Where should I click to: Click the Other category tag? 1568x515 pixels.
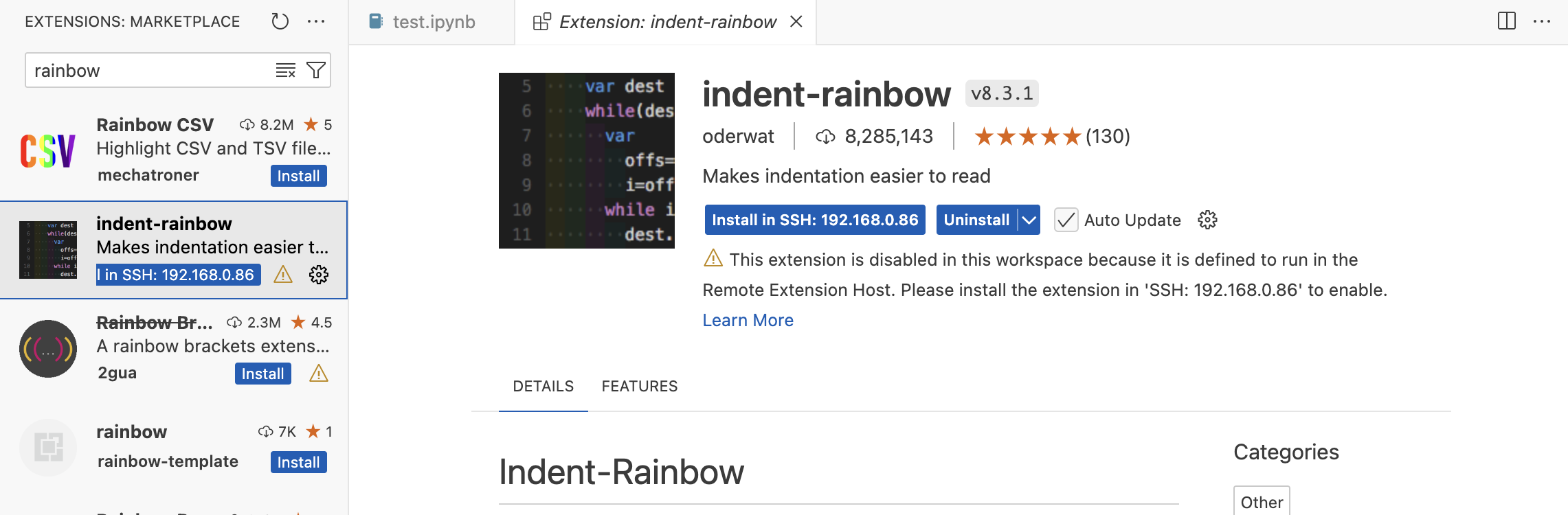coord(1262,502)
